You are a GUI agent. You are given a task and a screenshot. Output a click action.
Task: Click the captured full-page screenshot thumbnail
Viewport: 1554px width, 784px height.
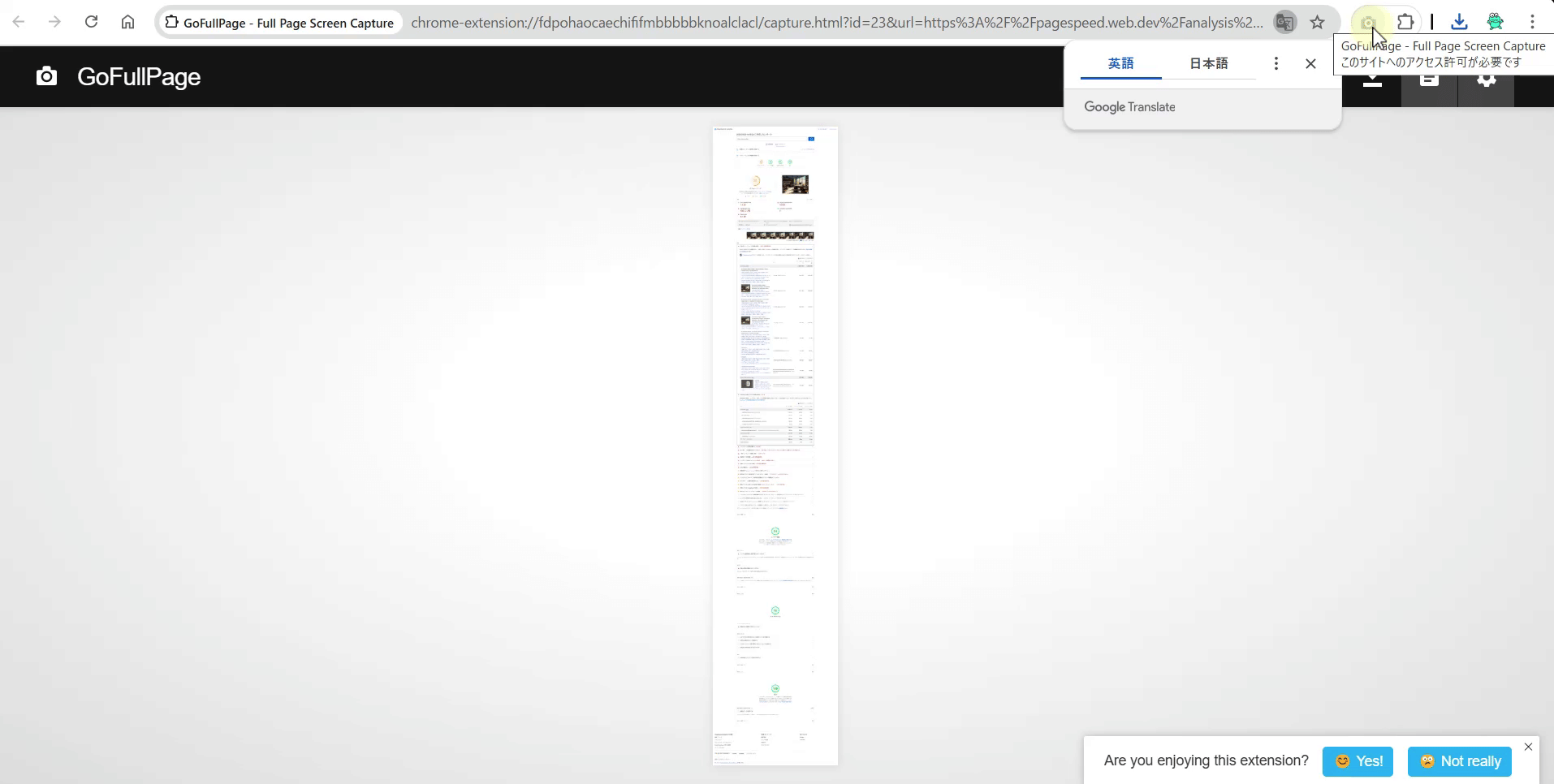click(775, 446)
